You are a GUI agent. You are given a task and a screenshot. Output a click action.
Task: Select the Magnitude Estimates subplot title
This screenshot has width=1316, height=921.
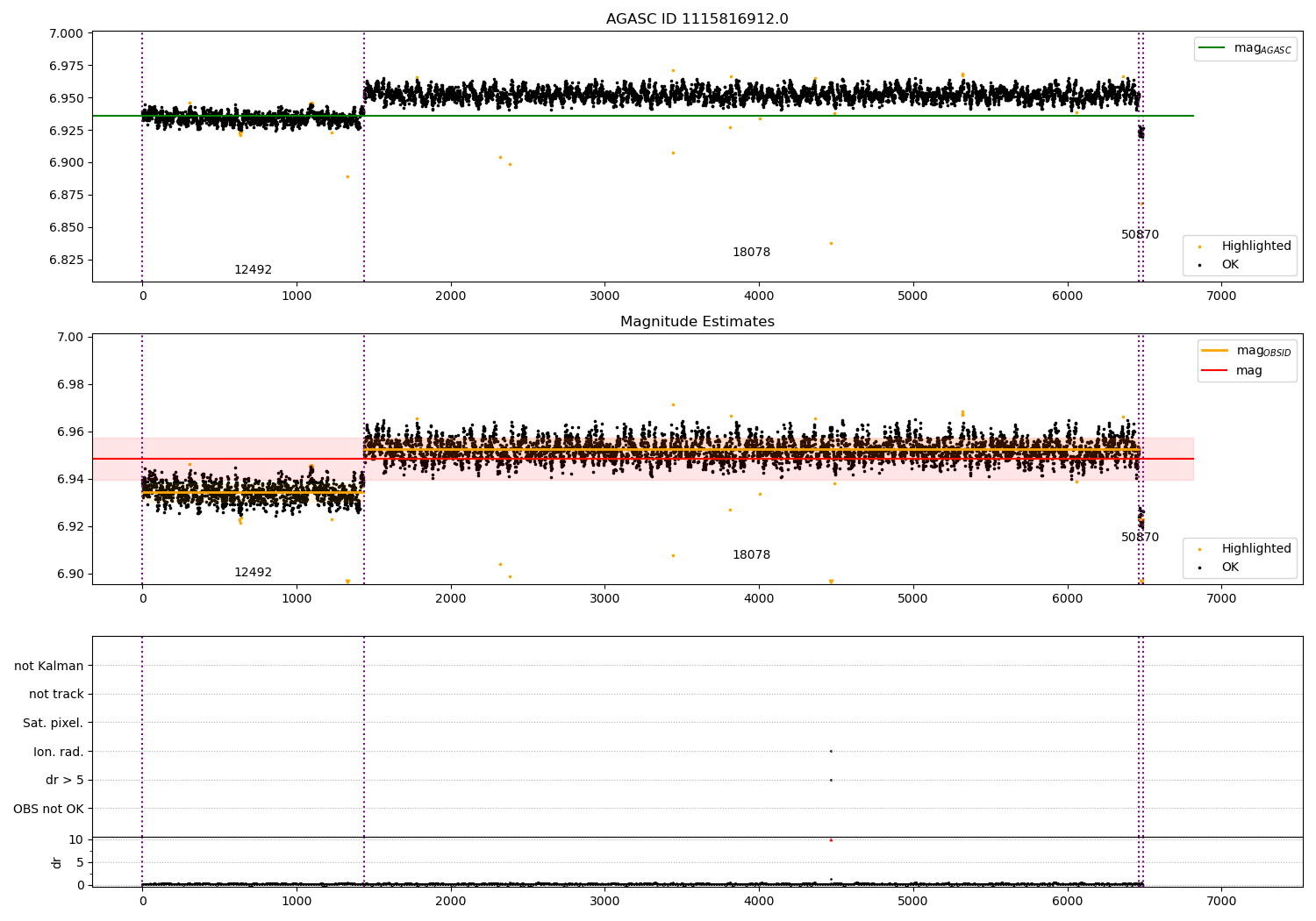[x=697, y=322]
